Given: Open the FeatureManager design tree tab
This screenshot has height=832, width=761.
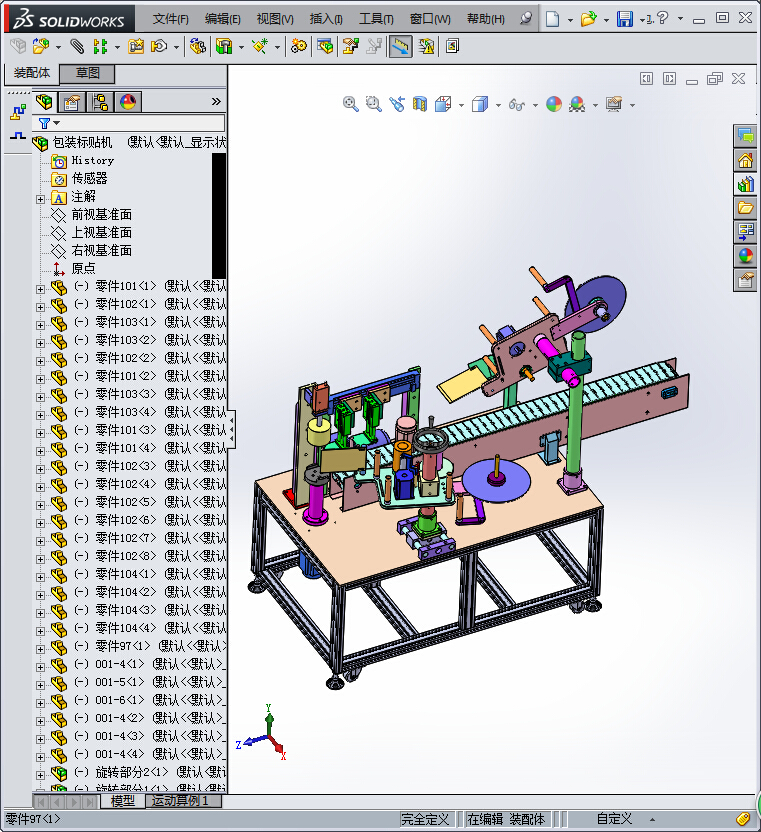Looking at the screenshot, I should (44, 101).
